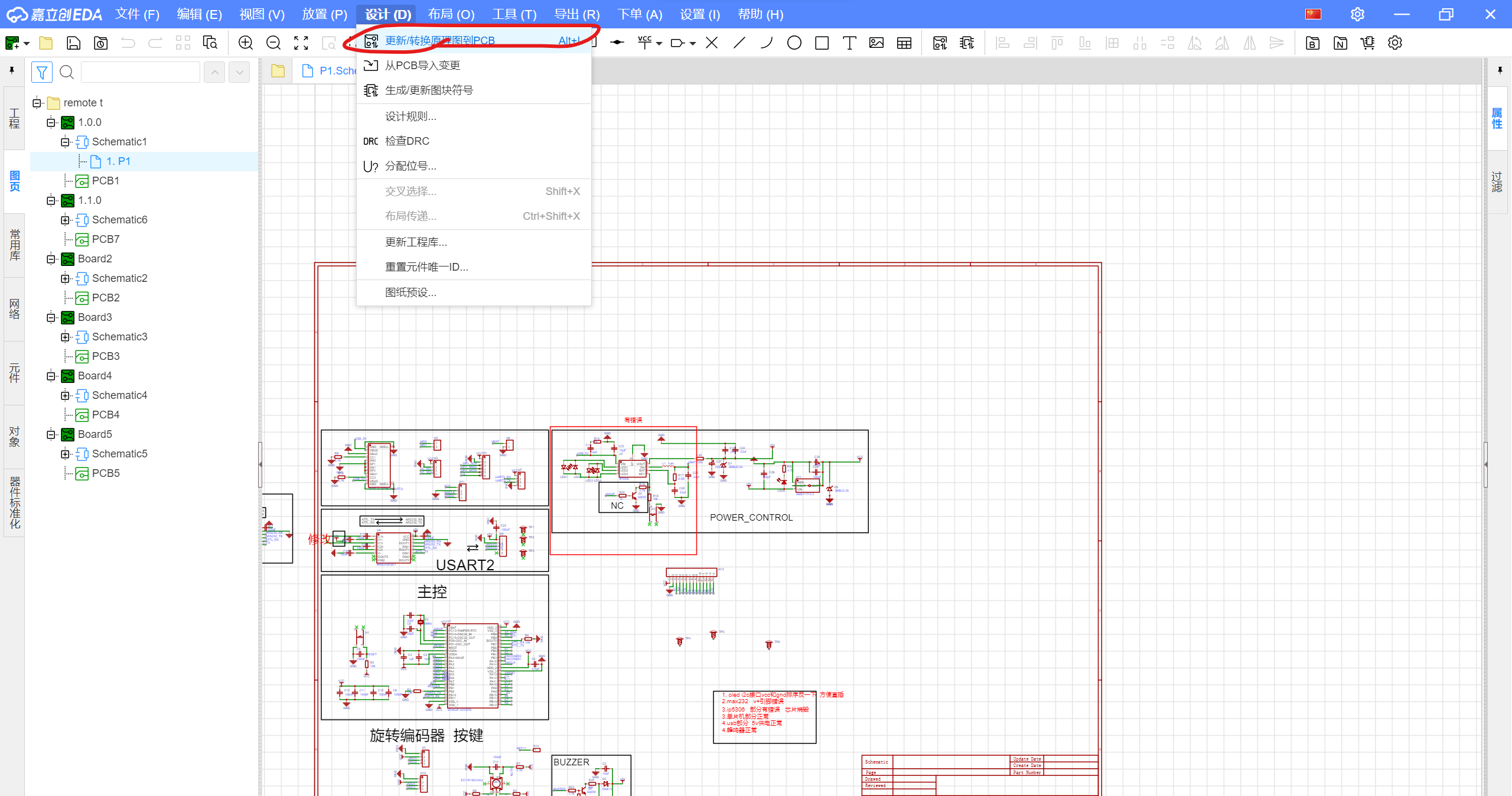Switch to the 常用库 side tab

pyautogui.click(x=14, y=245)
